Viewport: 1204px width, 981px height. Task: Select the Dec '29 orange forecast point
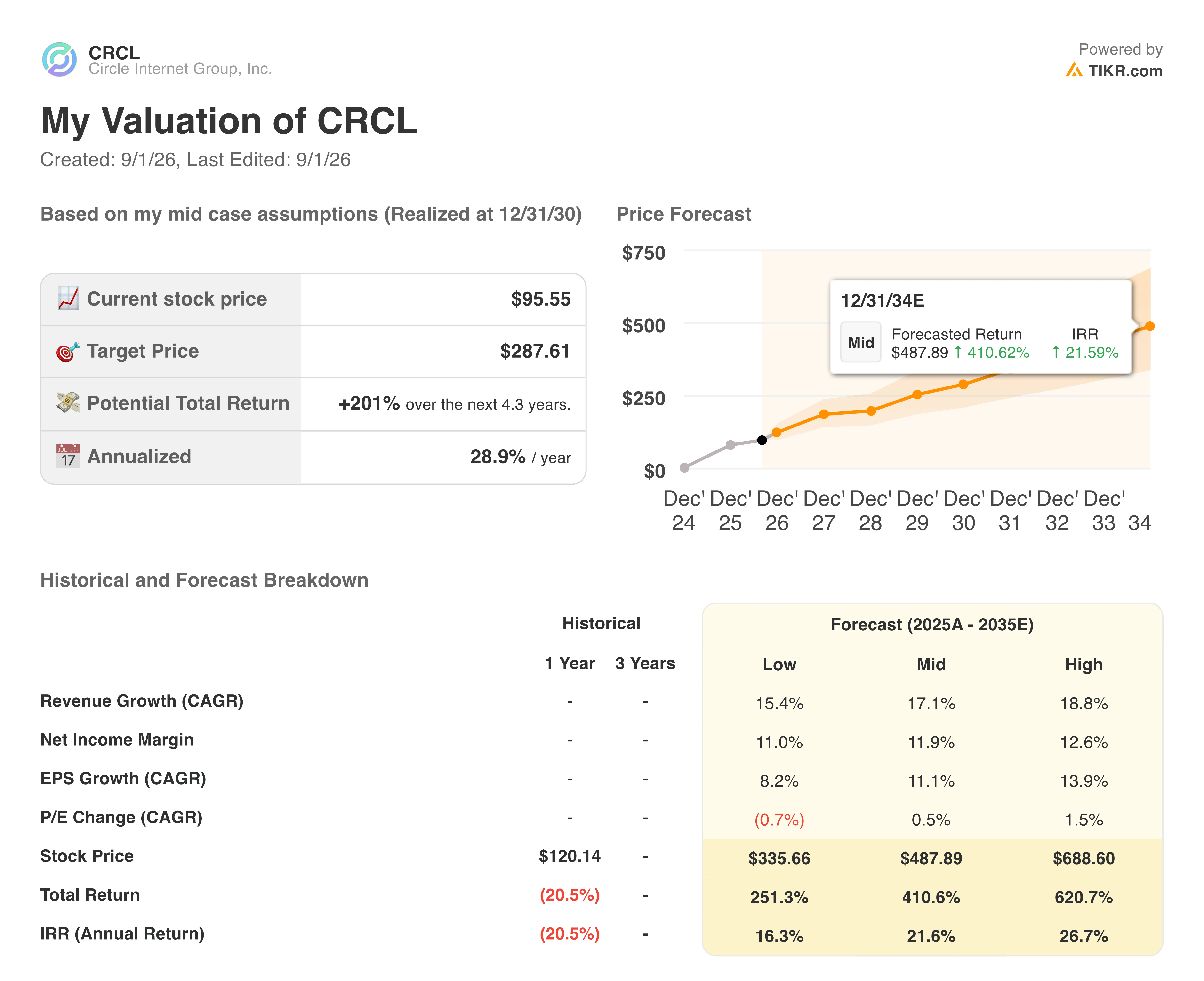pyautogui.click(x=917, y=394)
